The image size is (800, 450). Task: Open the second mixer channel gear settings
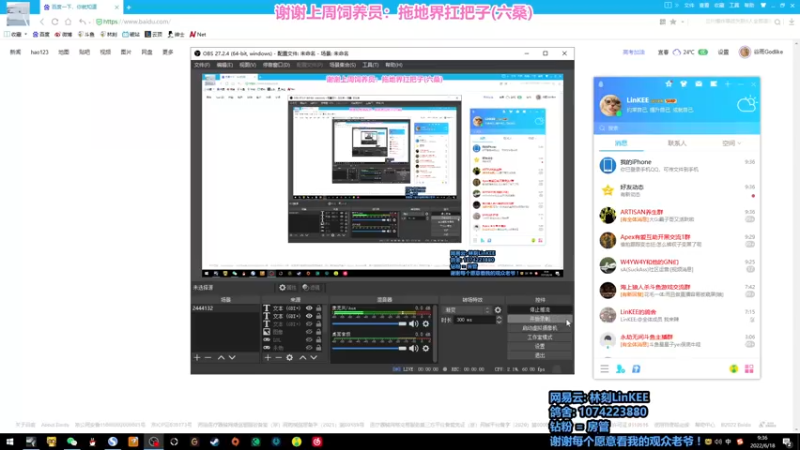[x=426, y=348]
